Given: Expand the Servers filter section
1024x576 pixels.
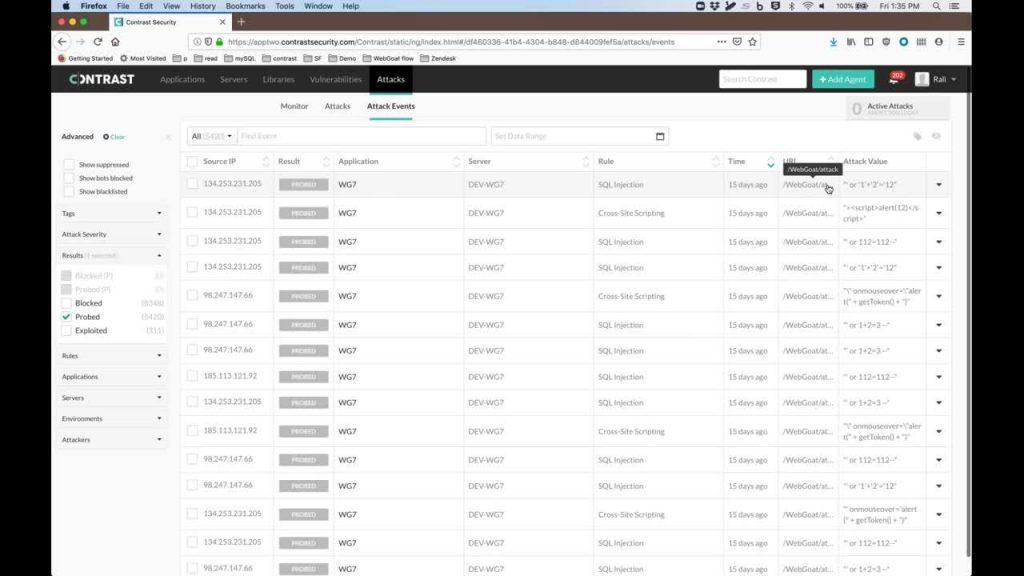Looking at the screenshot, I should (x=112, y=398).
